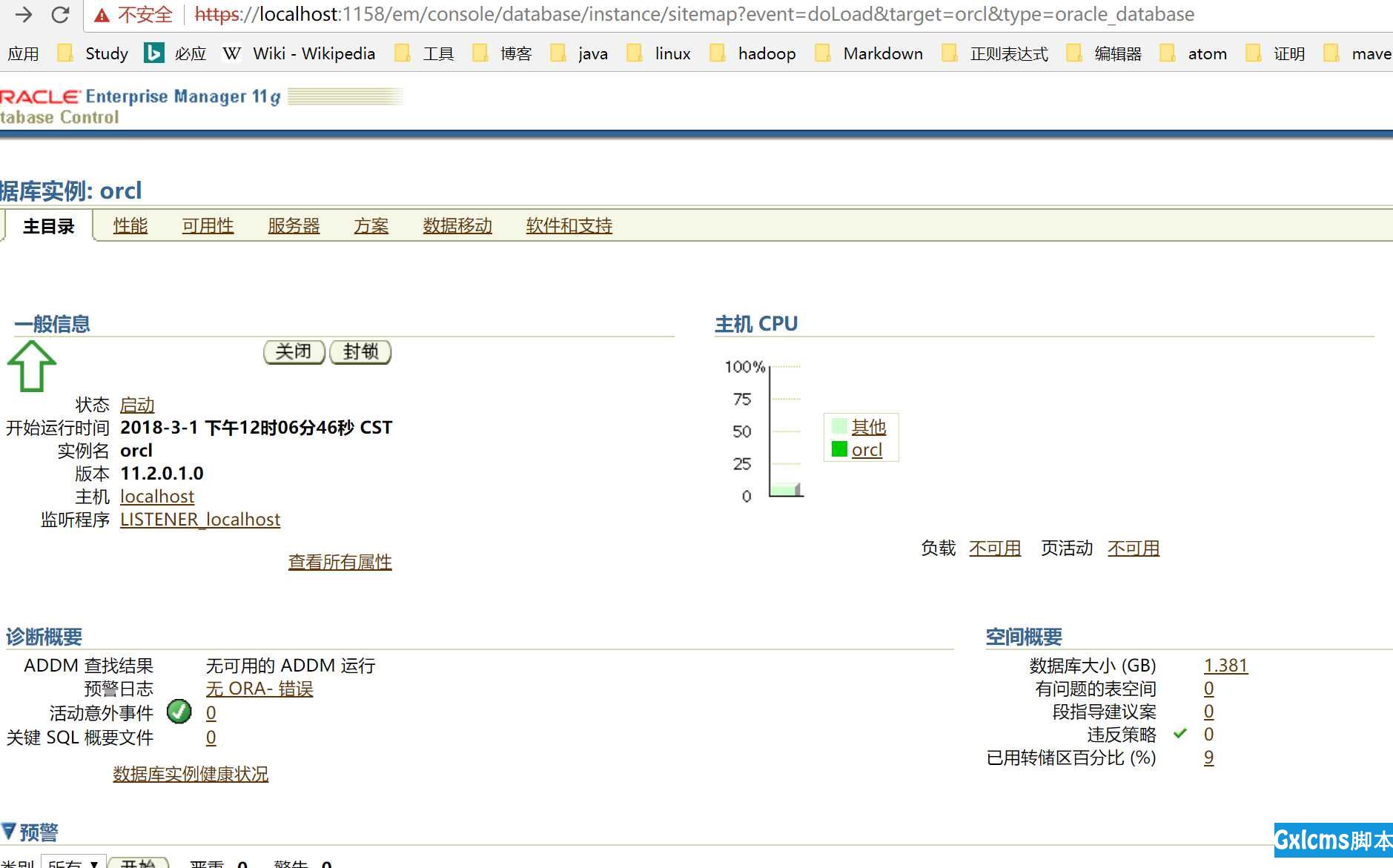This screenshot has width=1393, height=868.
Task: Collapse the 预警 section triangle
Action: 8,831
